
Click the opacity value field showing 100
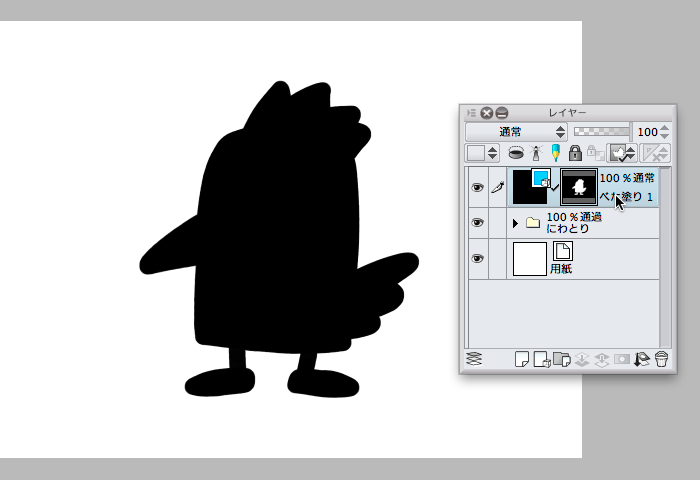[x=646, y=132]
